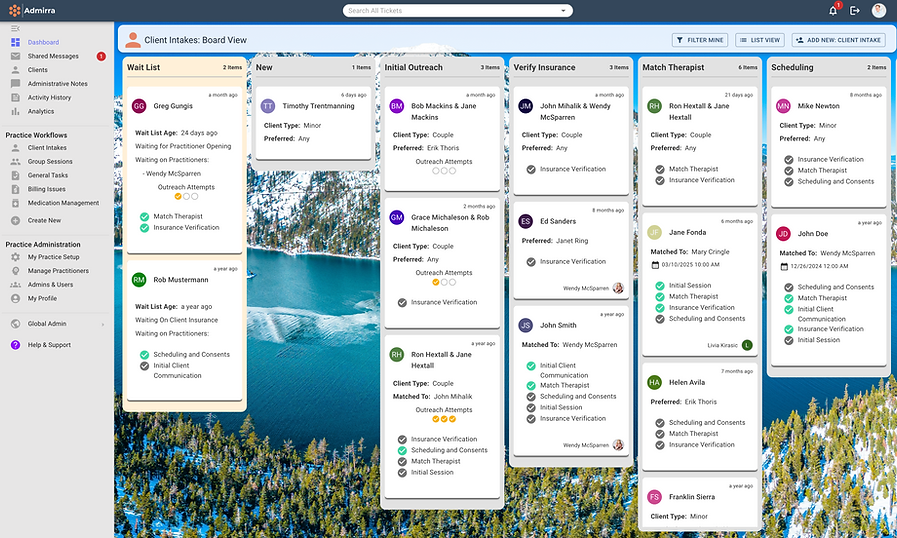The width and height of the screenshot is (897, 538).
Task: Click the Filter Mine button
Action: (x=700, y=40)
